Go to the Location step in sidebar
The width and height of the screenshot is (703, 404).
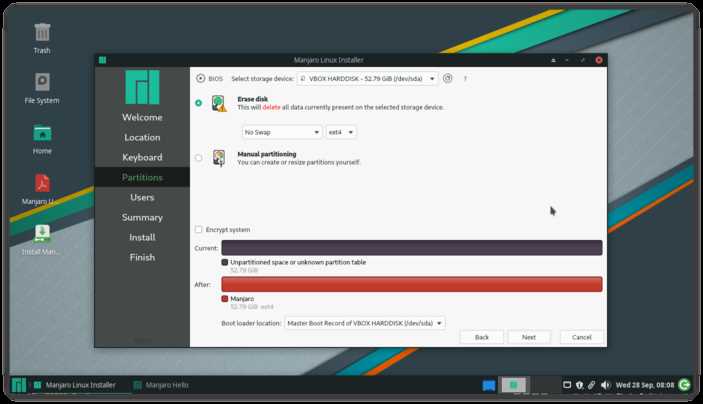coord(142,137)
